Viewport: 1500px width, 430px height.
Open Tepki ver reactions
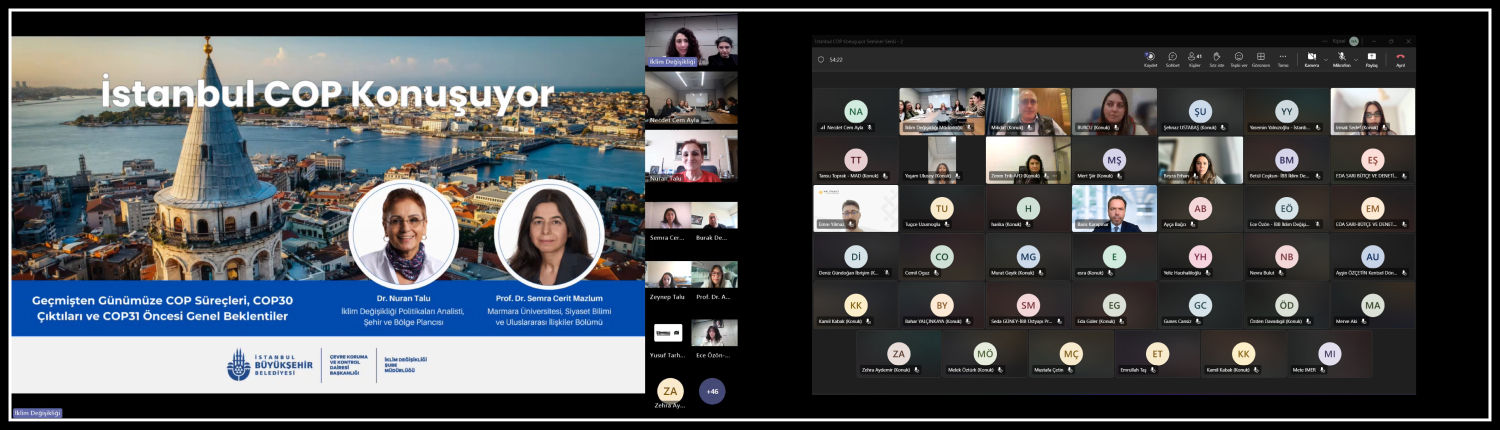coord(1238,59)
